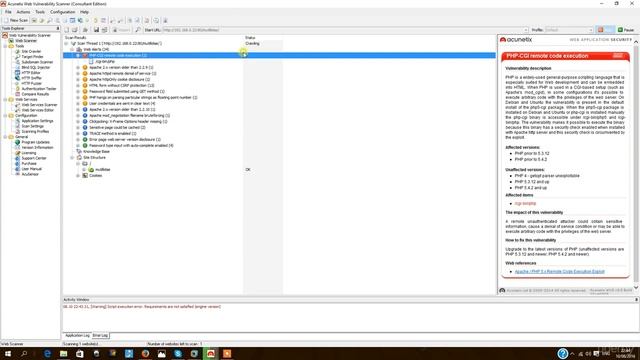Select the TRACE method is enabled alert
Image resolution: width=640 pixels, height=360 pixels.
click(113, 133)
